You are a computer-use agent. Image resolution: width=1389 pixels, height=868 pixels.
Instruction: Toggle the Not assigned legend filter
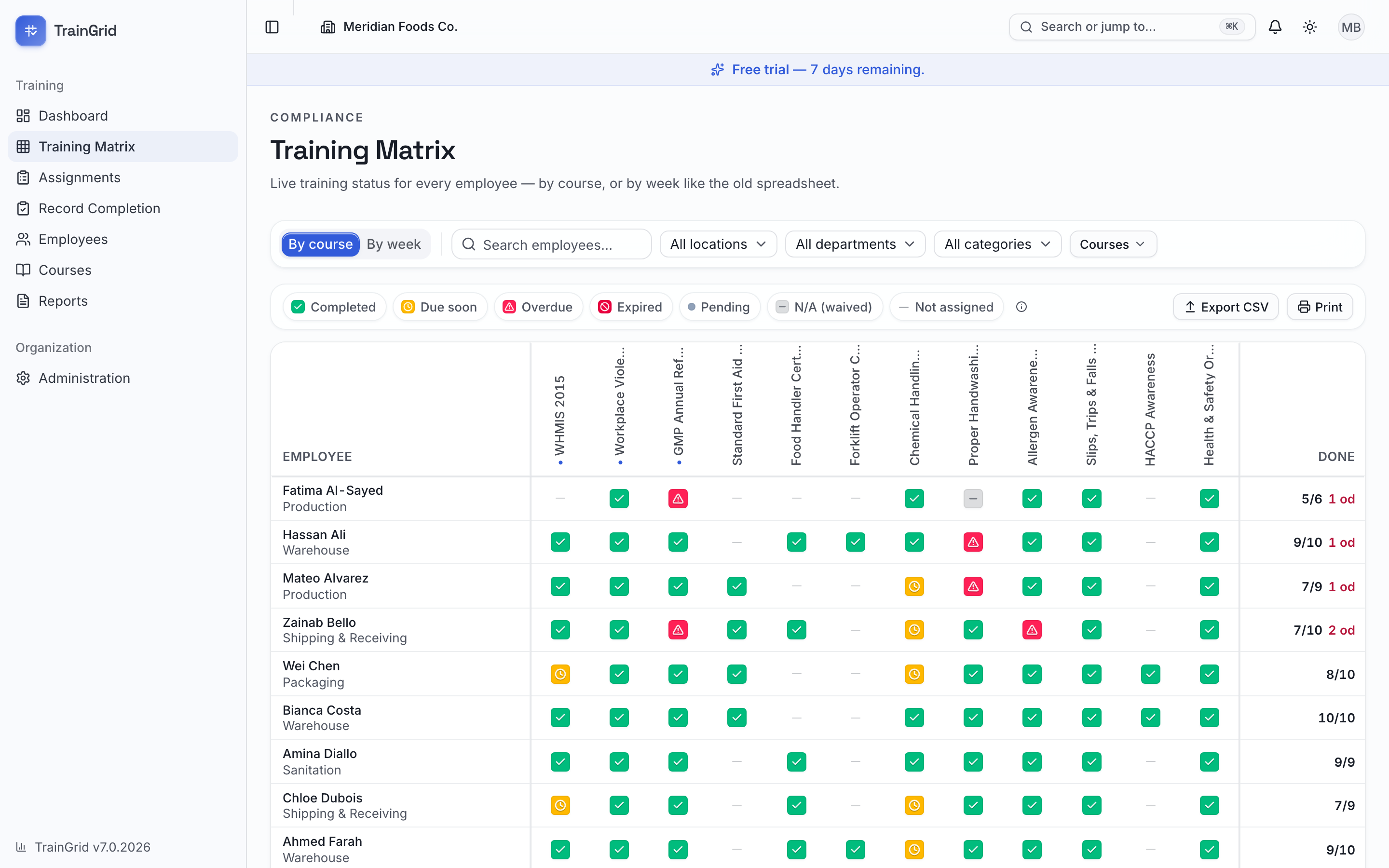[x=946, y=307]
